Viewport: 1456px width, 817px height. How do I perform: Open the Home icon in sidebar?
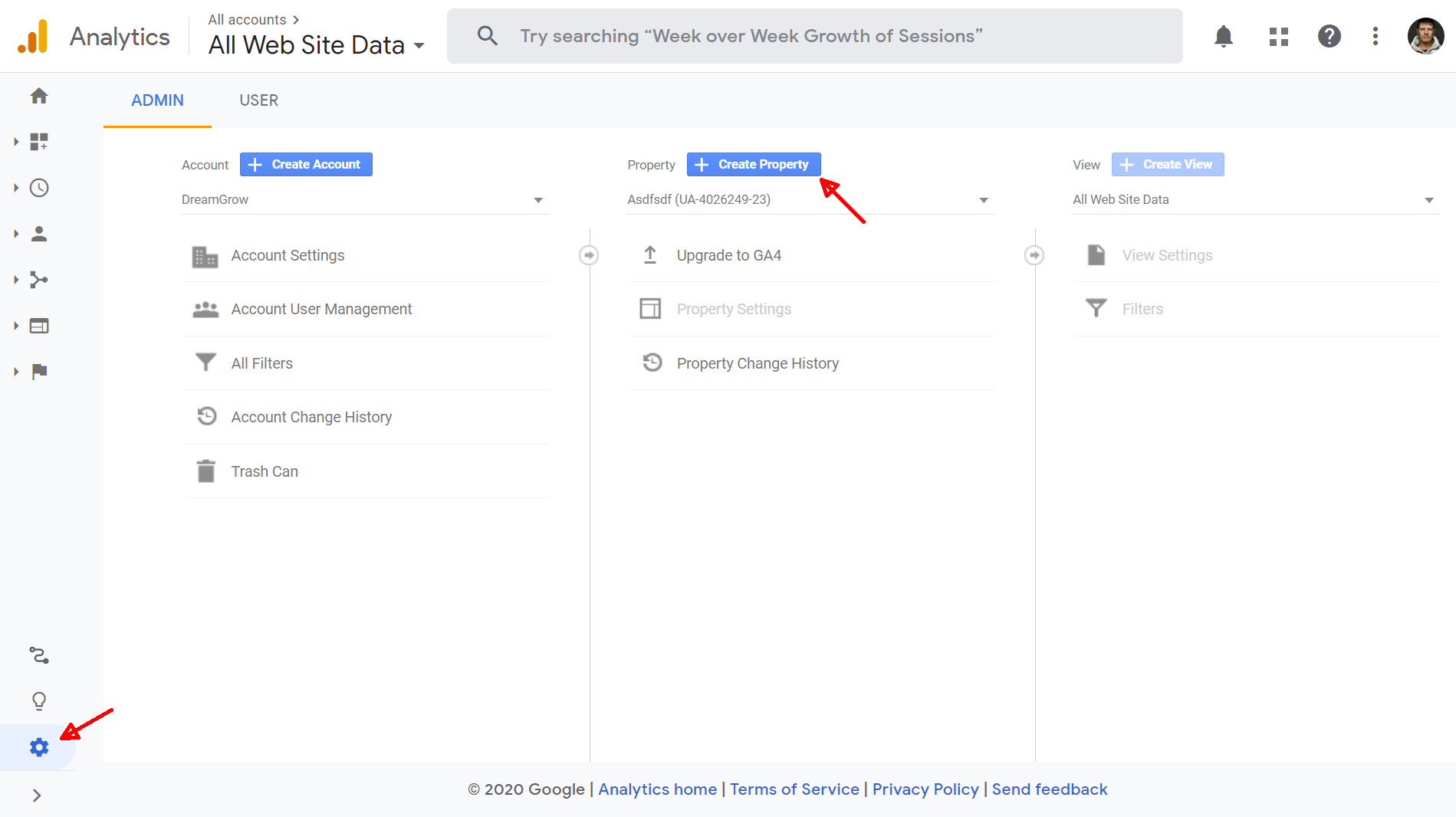click(39, 96)
